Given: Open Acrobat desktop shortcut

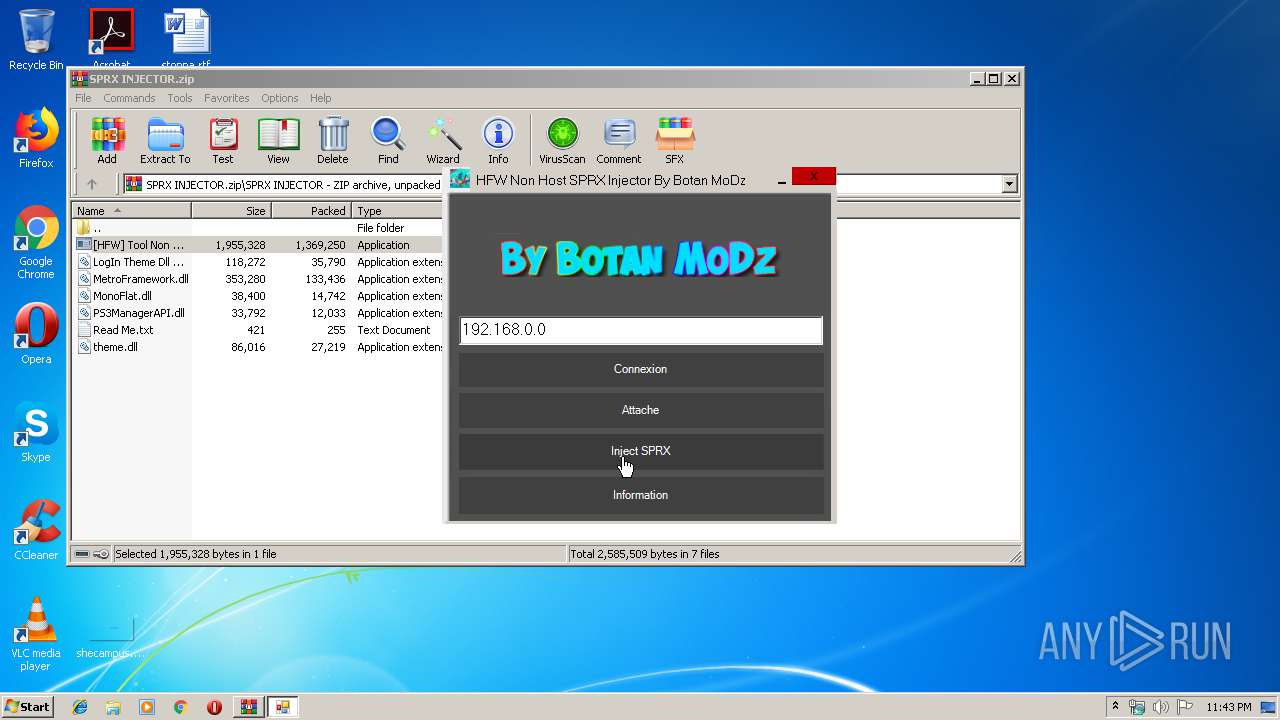Looking at the screenshot, I should tap(111, 38).
